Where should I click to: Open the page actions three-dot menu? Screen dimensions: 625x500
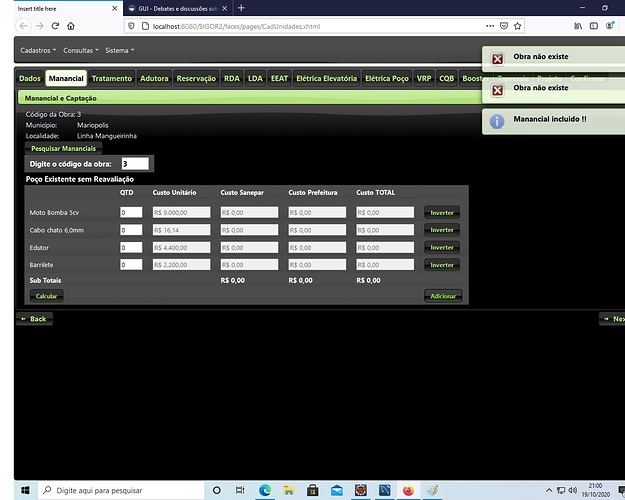coord(490,26)
